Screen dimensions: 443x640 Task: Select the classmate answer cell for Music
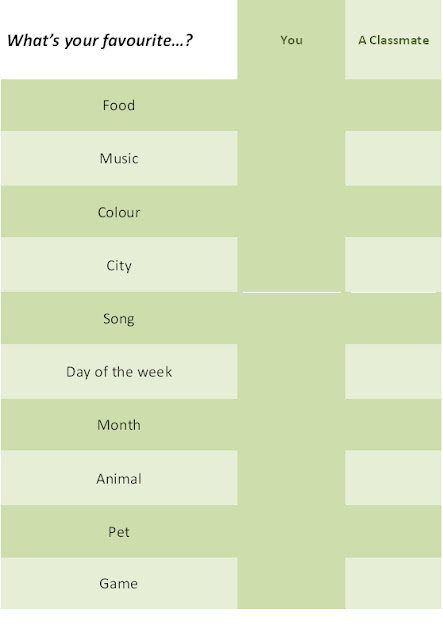pos(393,158)
